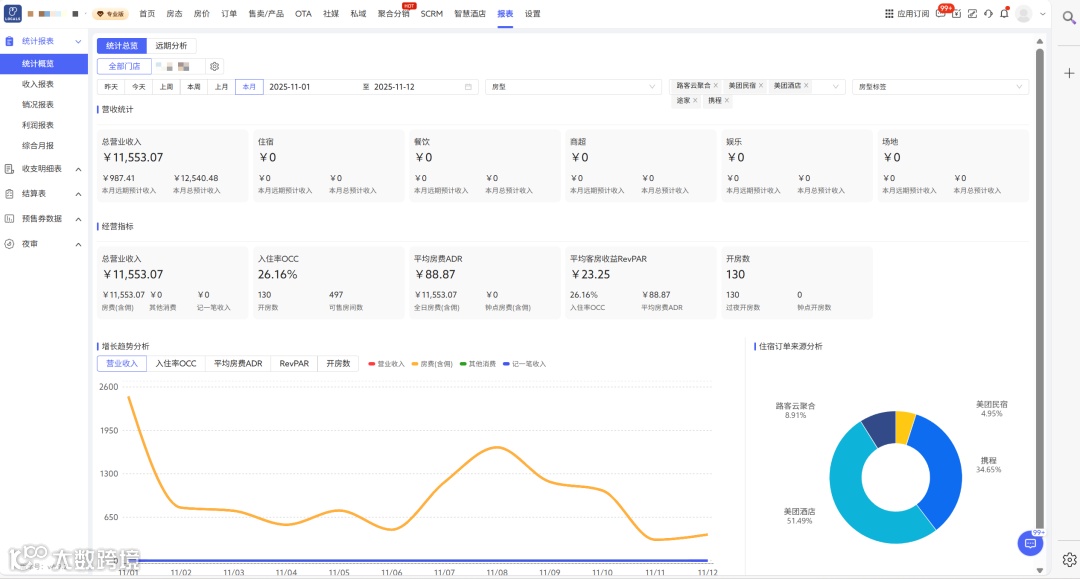Expand the 预售券数据 sidebar group
Image resolution: width=1080 pixels, height=579 pixels.
point(78,219)
